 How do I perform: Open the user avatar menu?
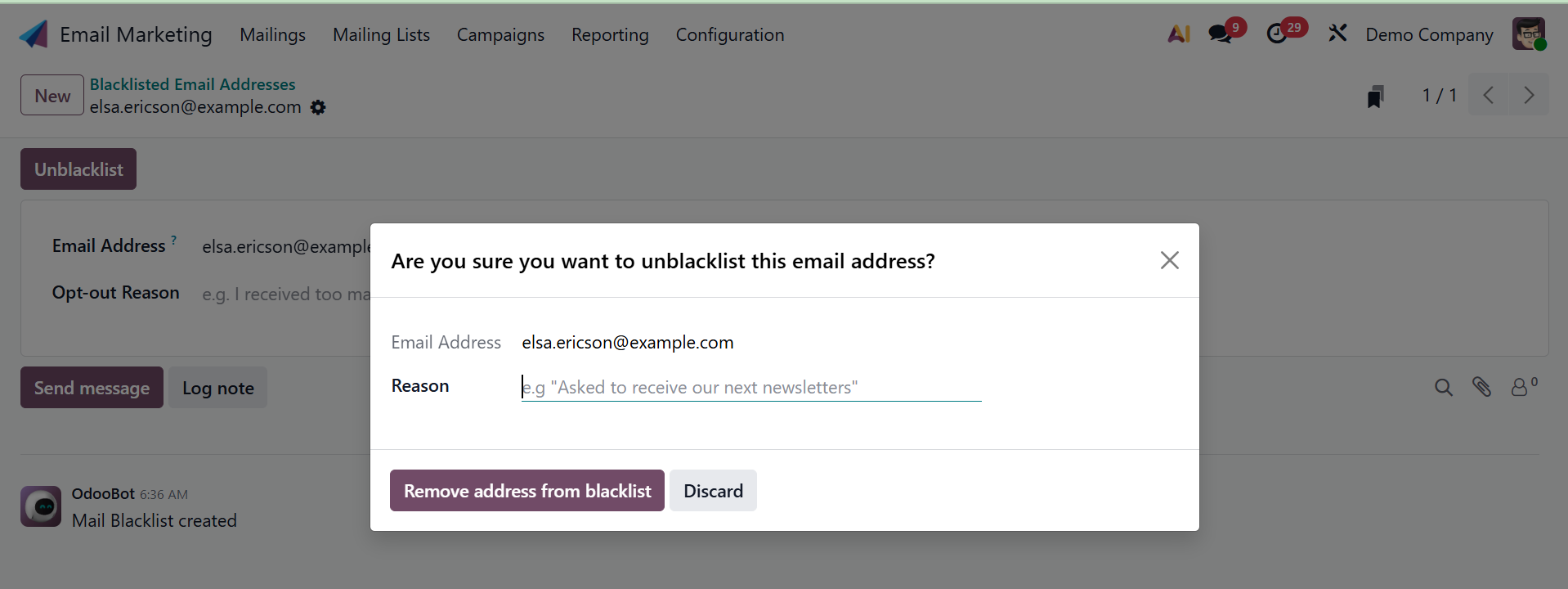pos(1528,34)
